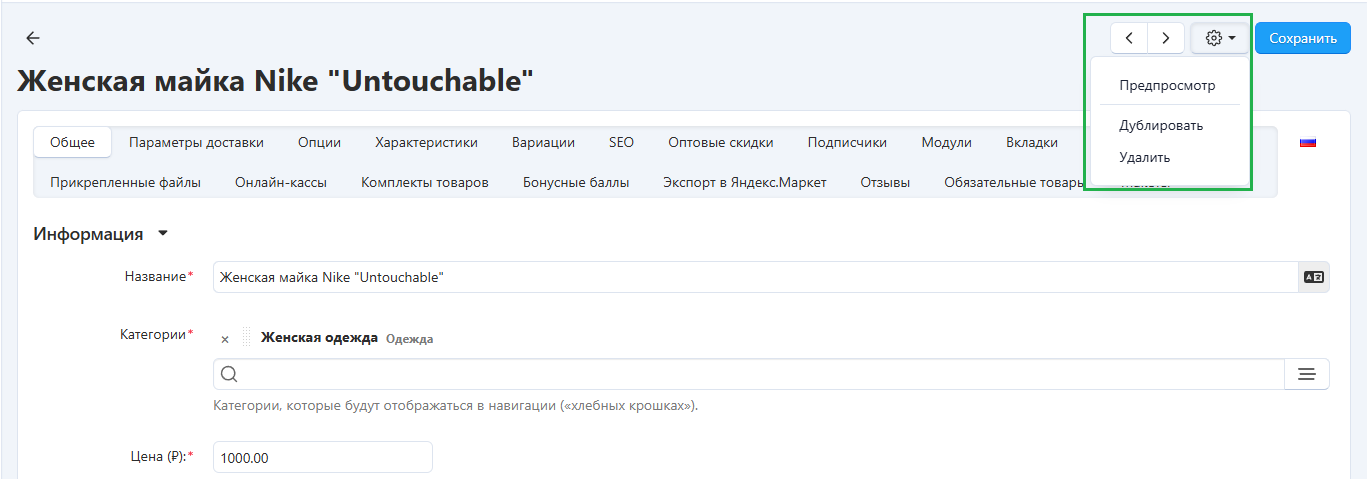Open the gear settings dropdown
Image resolution: width=1367 pixels, height=479 pixels.
(x=1220, y=38)
